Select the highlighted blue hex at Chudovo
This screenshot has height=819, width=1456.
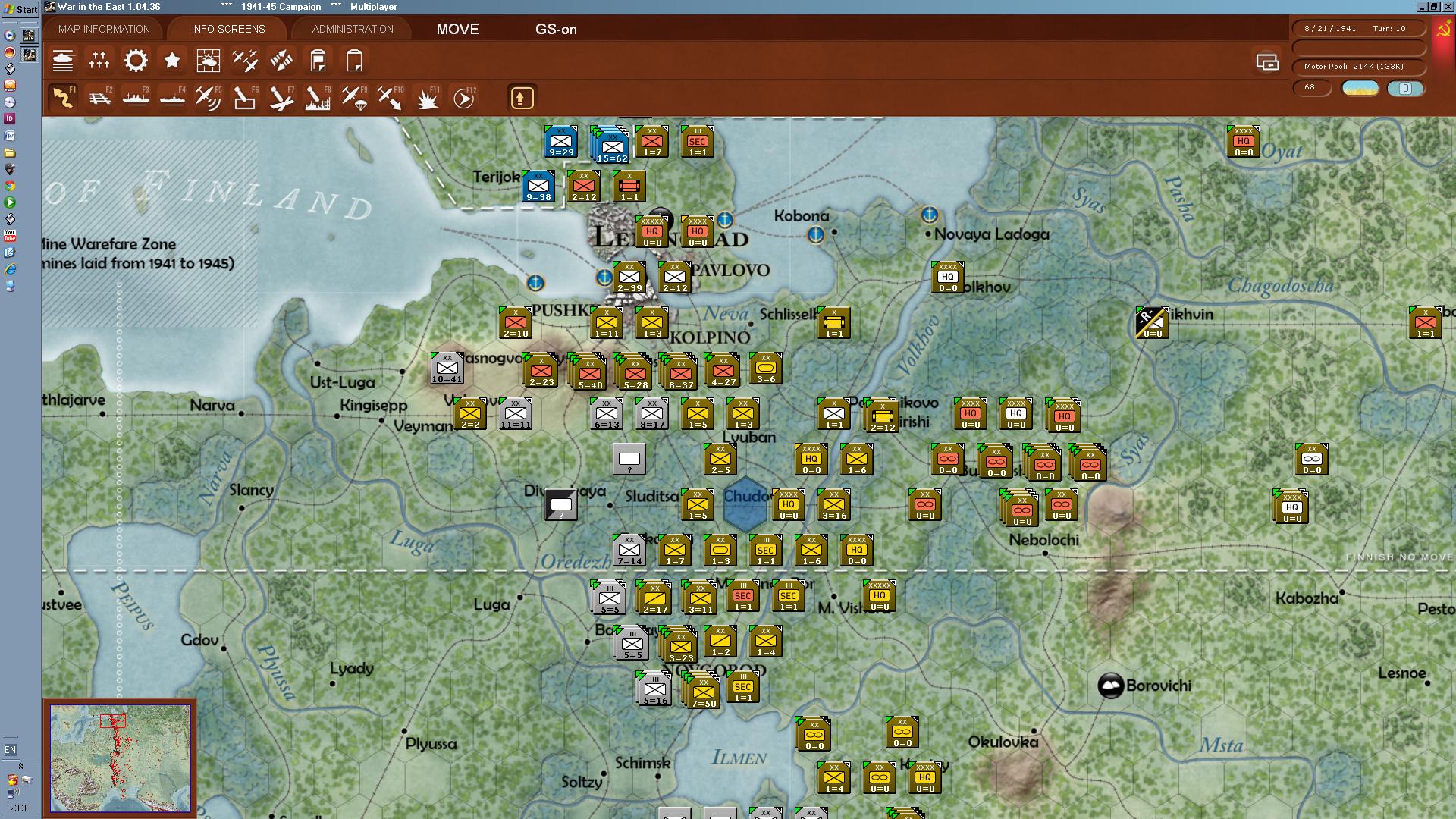coord(745,504)
